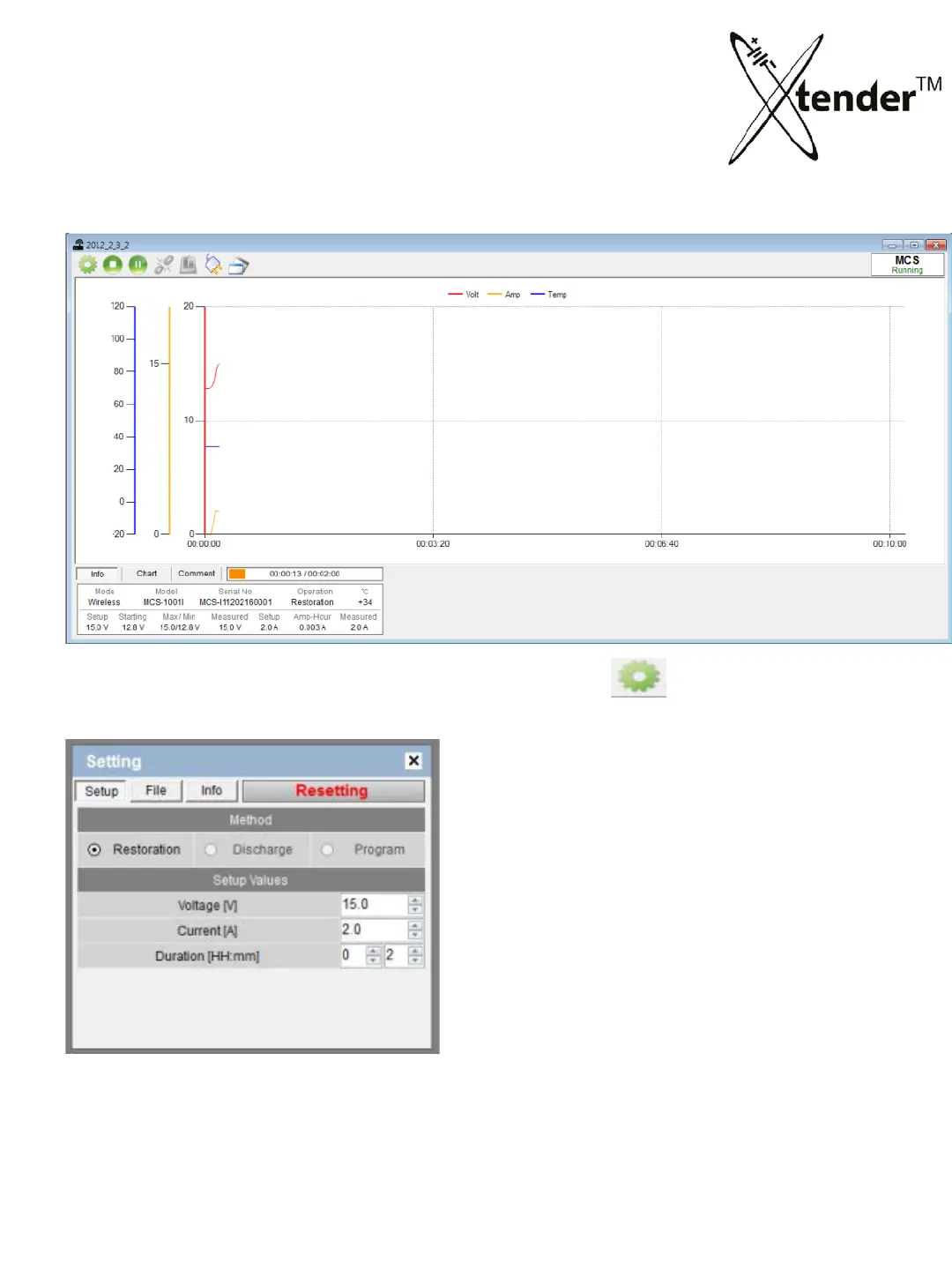This screenshot has width=952, height=1270.
Task: Pause the run with the green pause icon
Action: pos(138,265)
